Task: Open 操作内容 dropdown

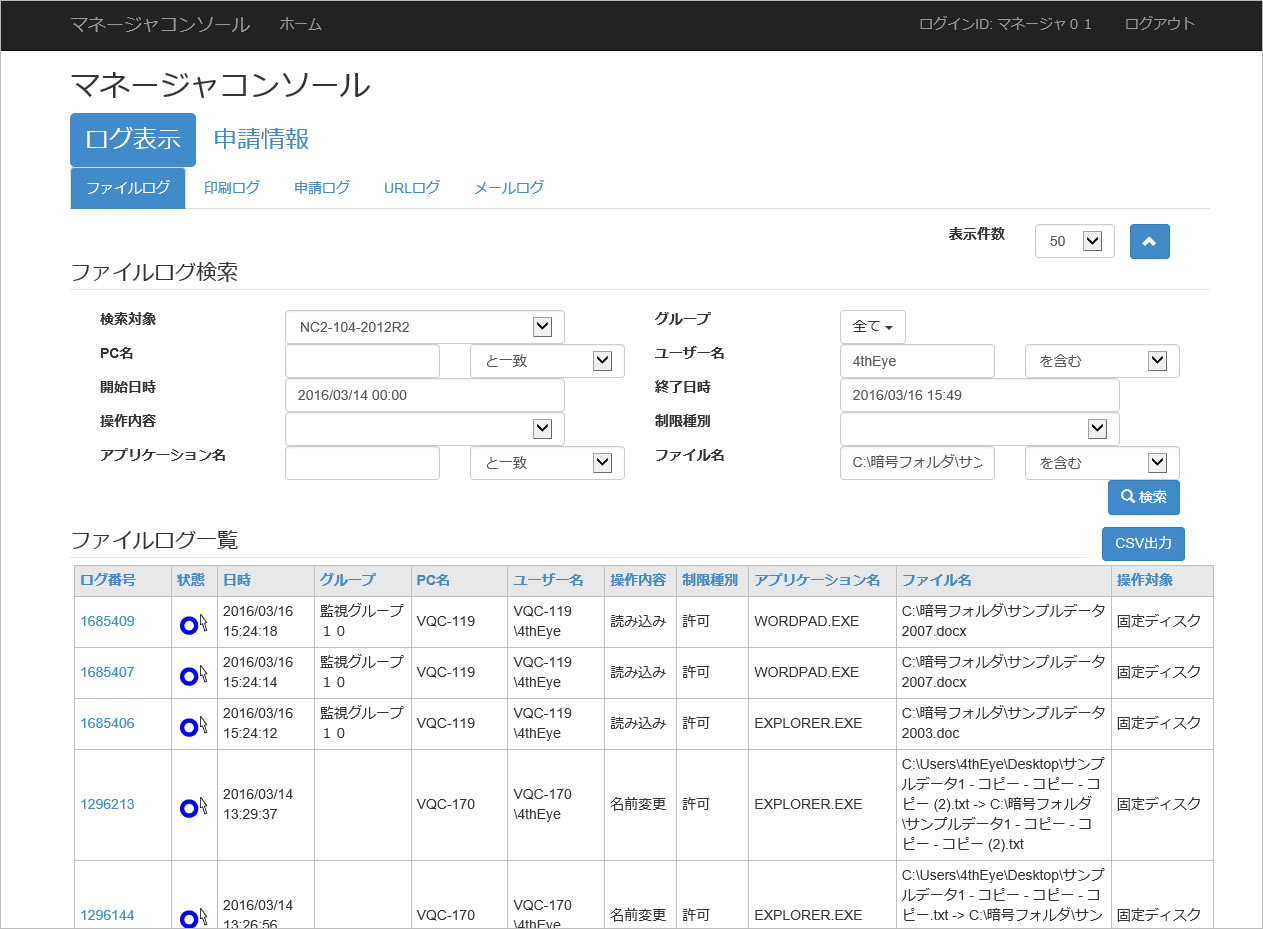Action: pyautogui.click(x=425, y=429)
